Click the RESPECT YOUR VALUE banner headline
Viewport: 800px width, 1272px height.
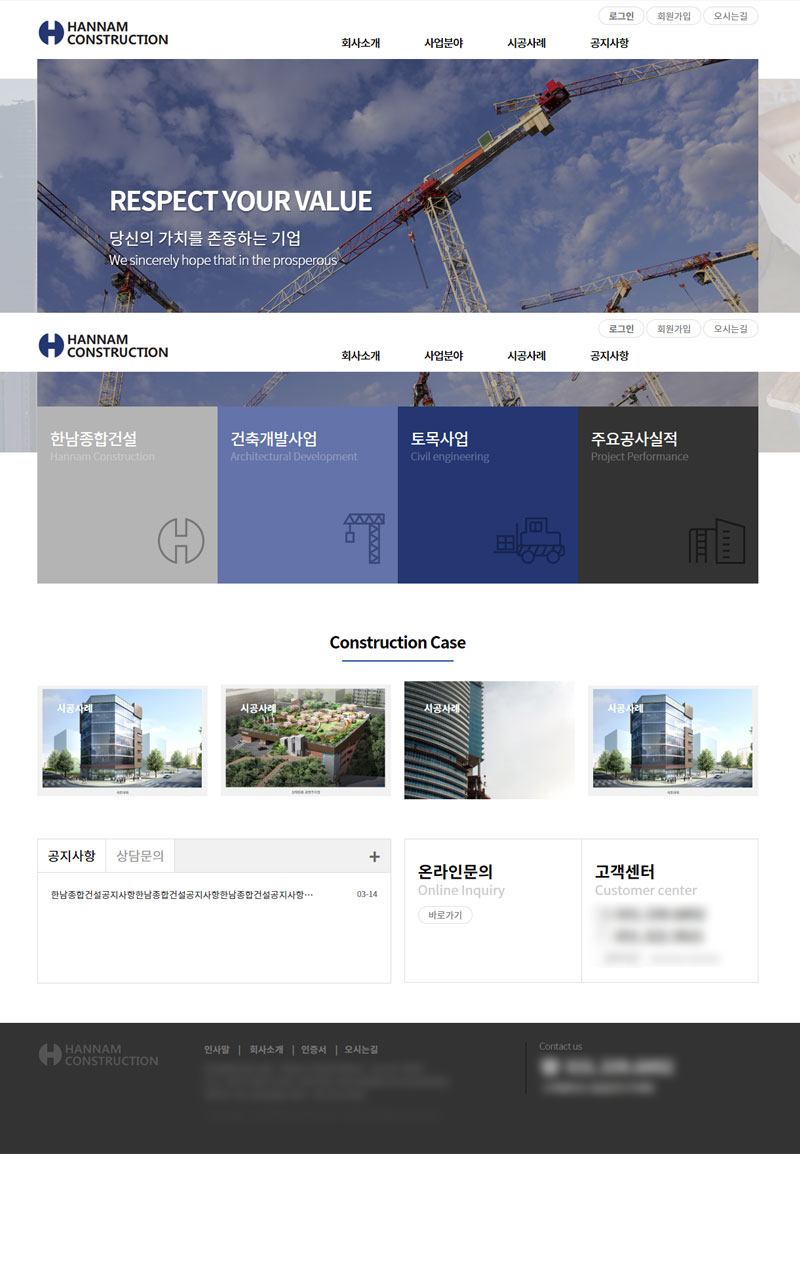[240, 201]
